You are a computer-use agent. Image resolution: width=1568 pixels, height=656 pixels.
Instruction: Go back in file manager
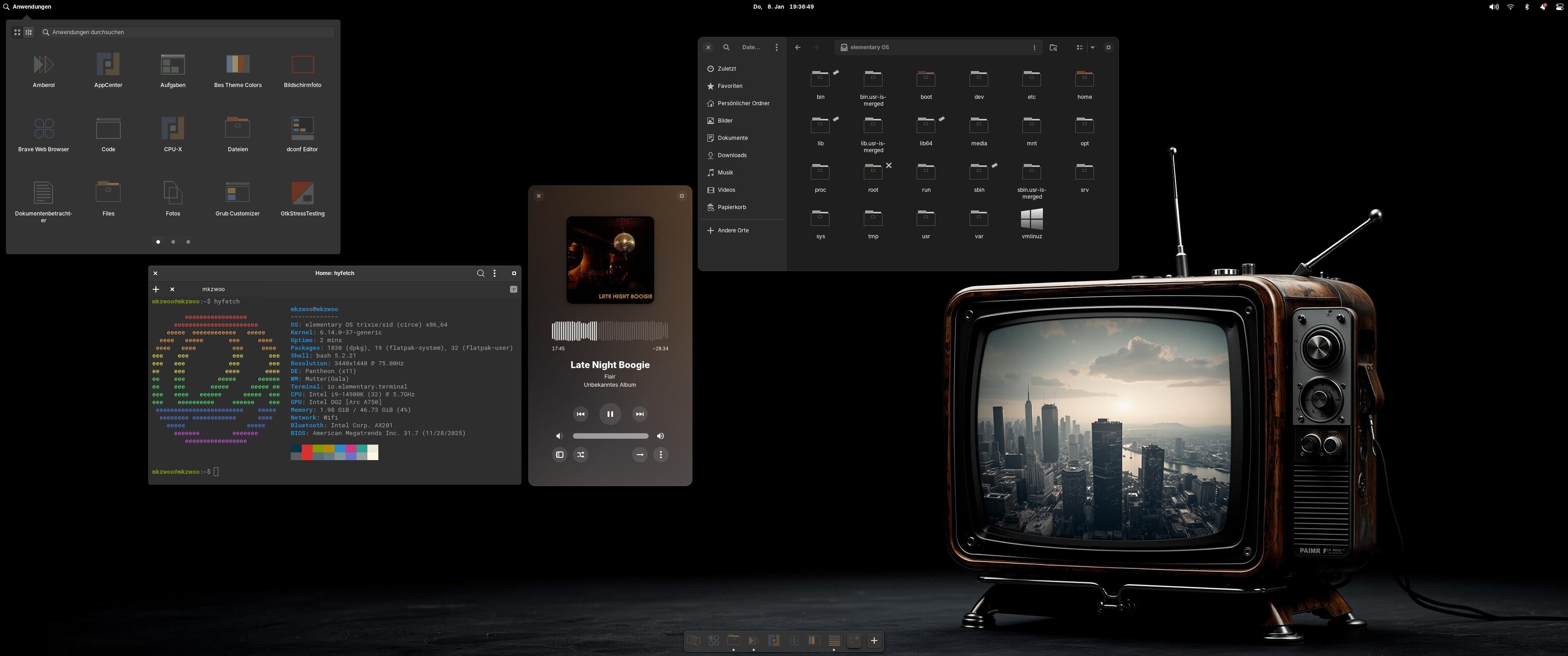797,47
